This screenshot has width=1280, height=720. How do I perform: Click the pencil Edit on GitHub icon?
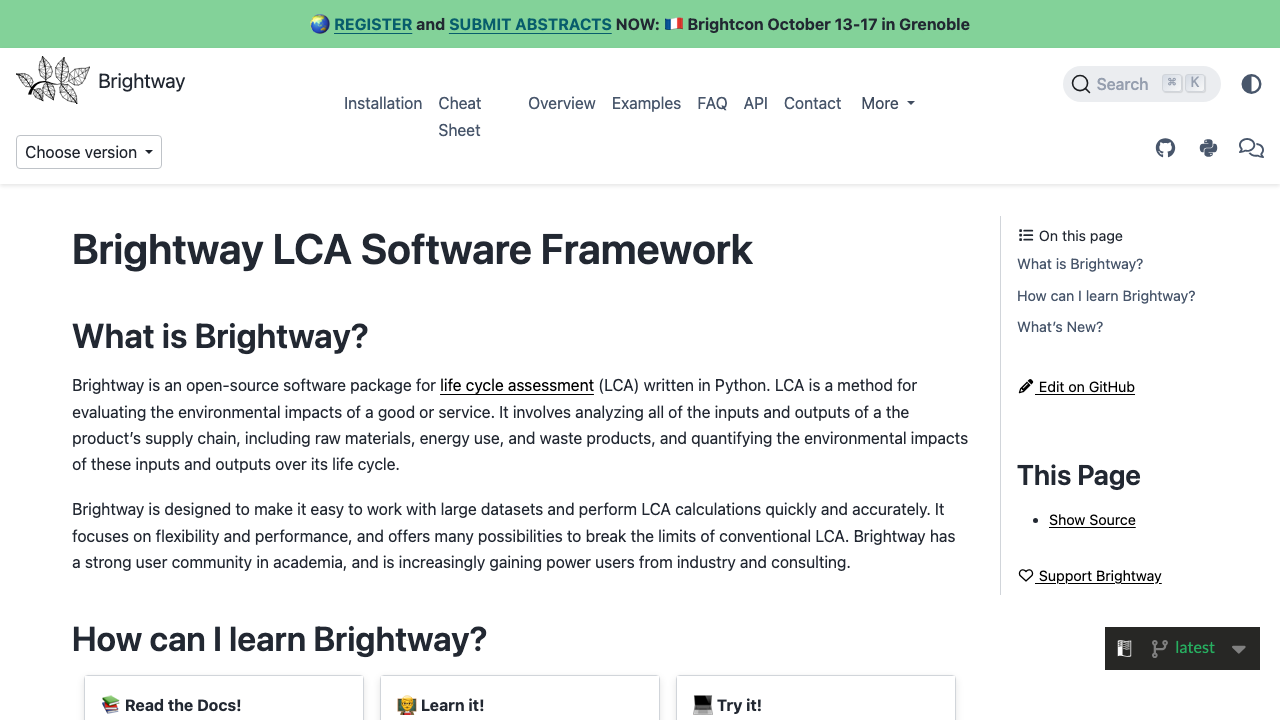(1025, 387)
